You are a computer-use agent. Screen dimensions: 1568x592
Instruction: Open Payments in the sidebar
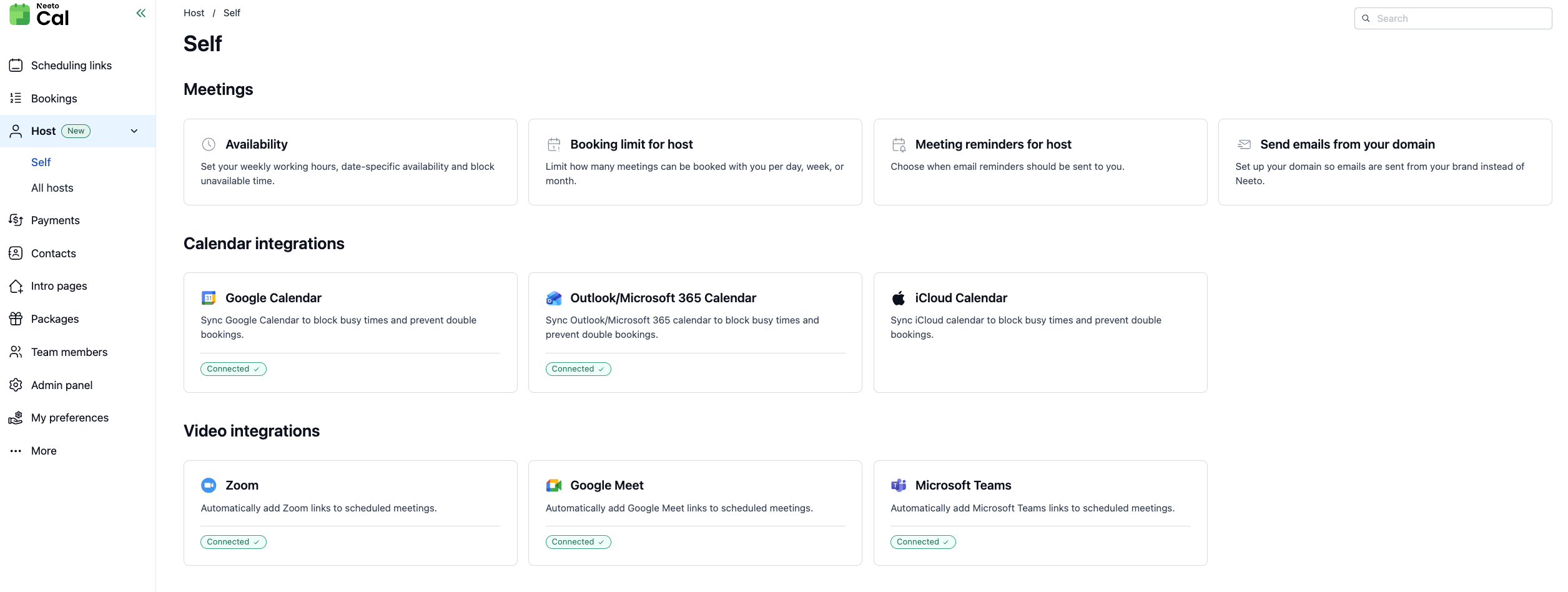point(56,220)
